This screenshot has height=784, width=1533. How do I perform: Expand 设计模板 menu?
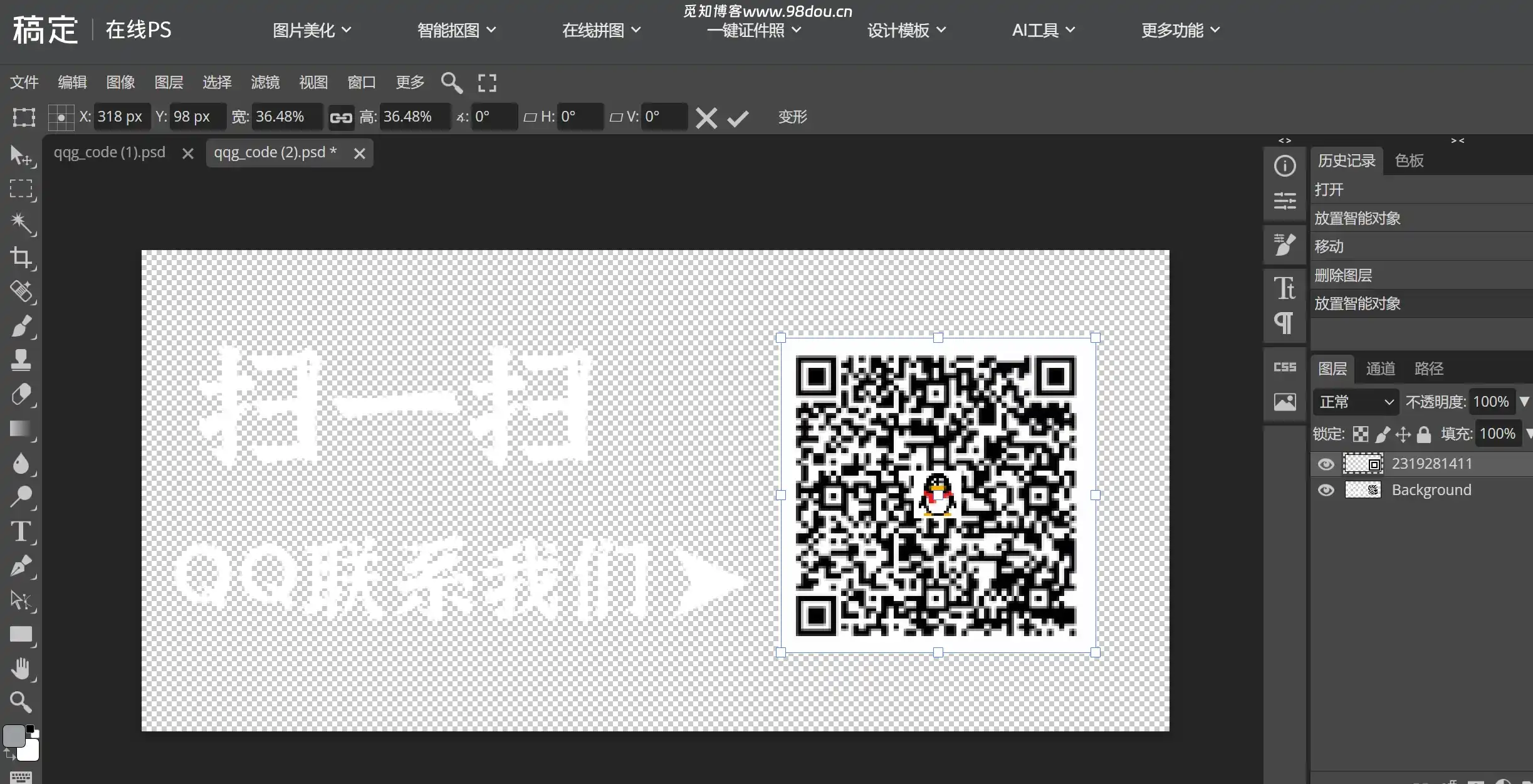pos(906,30)
